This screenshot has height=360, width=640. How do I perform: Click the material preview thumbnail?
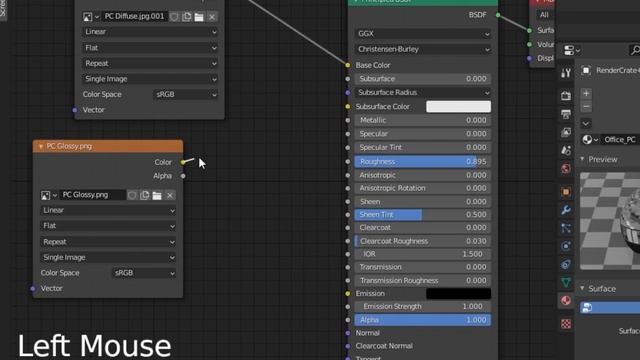tap(610, 221)
